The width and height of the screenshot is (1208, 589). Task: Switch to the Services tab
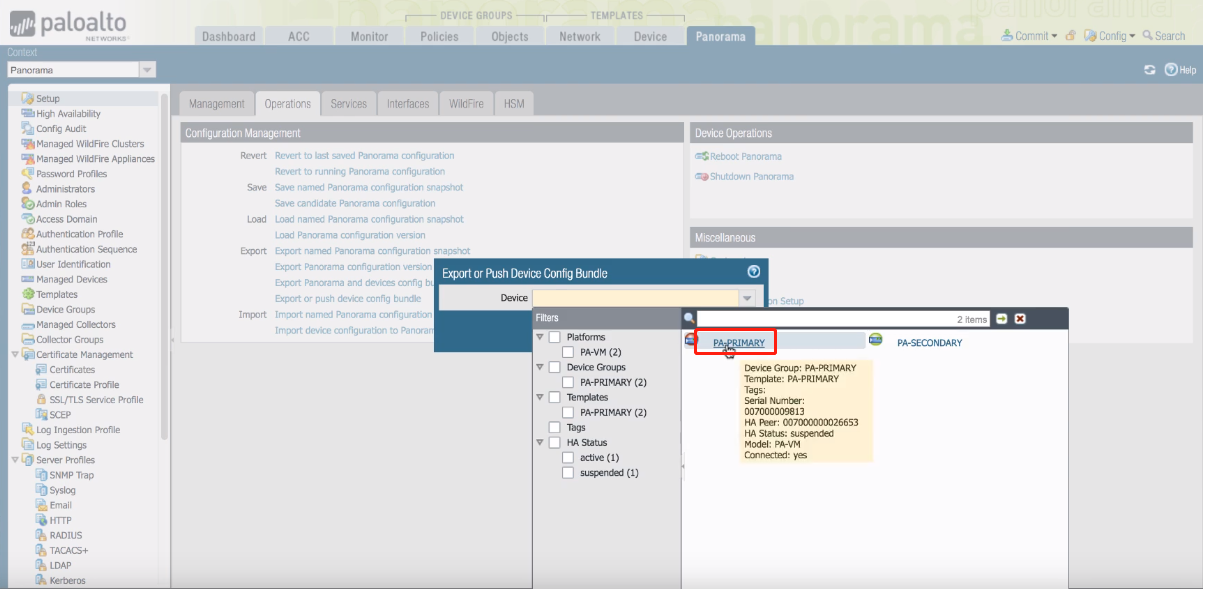[x=349, y=104]
